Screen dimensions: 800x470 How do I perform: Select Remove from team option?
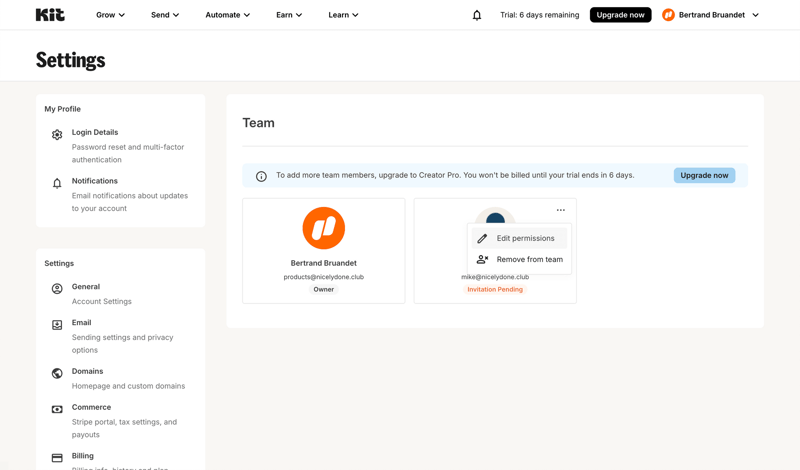[519, 259]
